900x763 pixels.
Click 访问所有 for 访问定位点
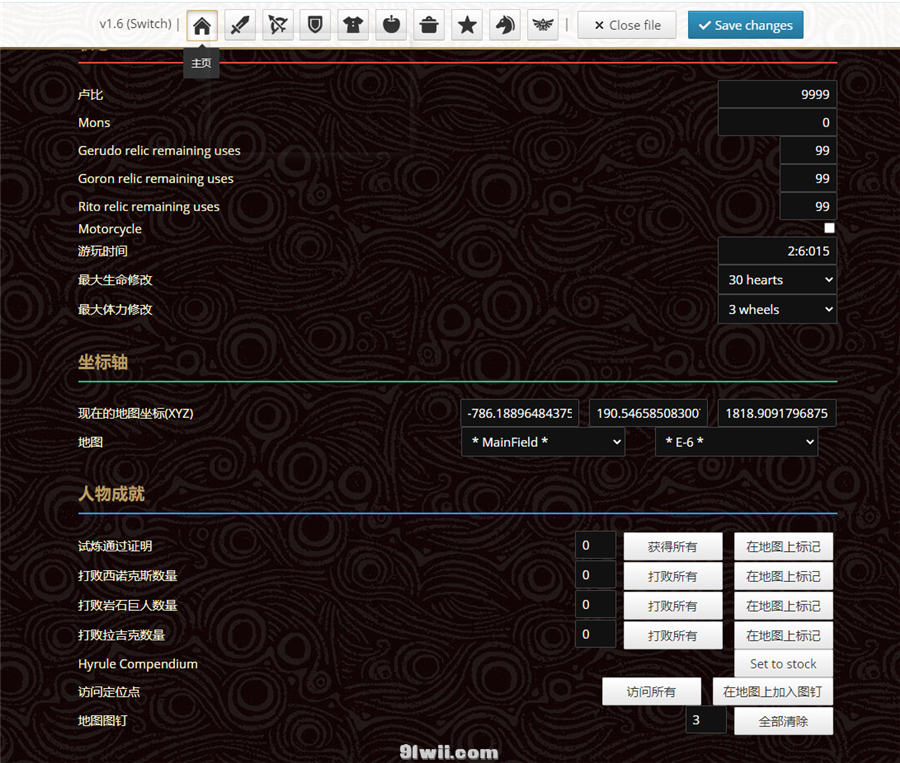tap(651, 692)
